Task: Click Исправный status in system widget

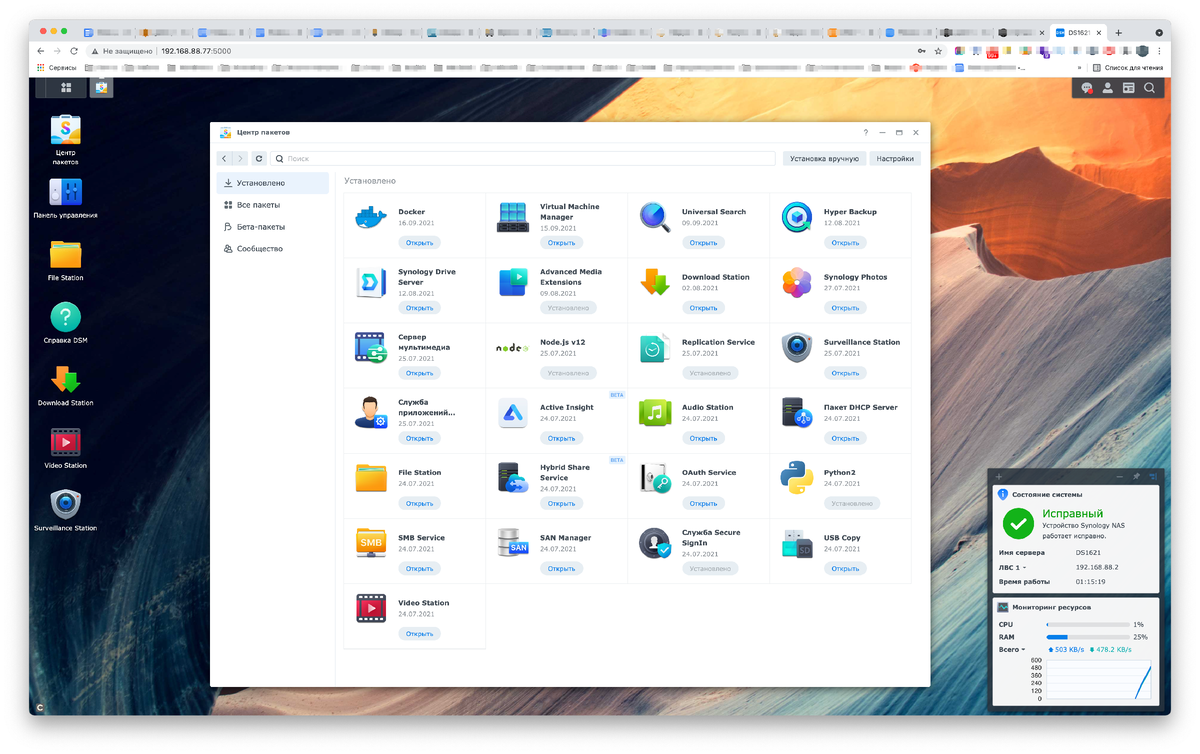Action: [1073, 513]
